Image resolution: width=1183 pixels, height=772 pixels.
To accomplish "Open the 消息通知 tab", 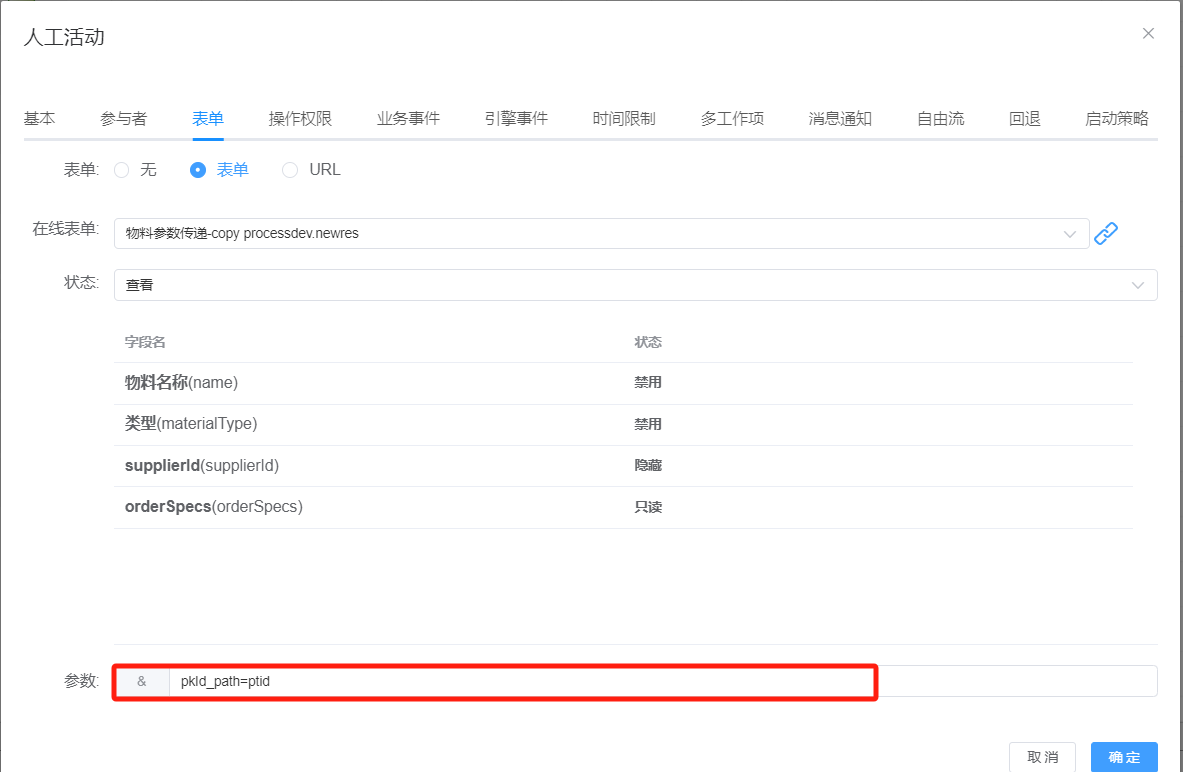I will pyautogui.click(x=840, y=119).
